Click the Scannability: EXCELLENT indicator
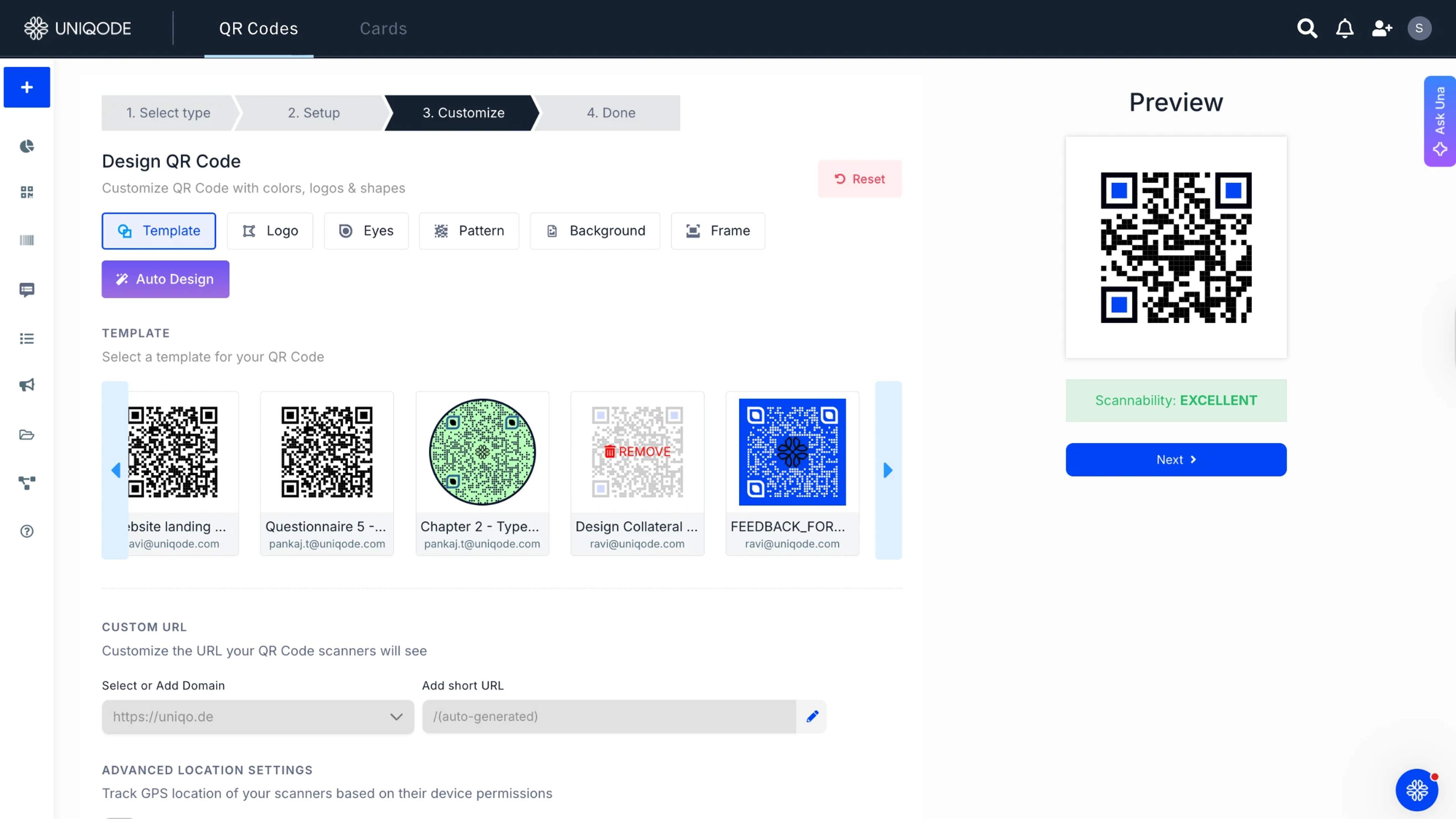 (x=1176, y=400)
